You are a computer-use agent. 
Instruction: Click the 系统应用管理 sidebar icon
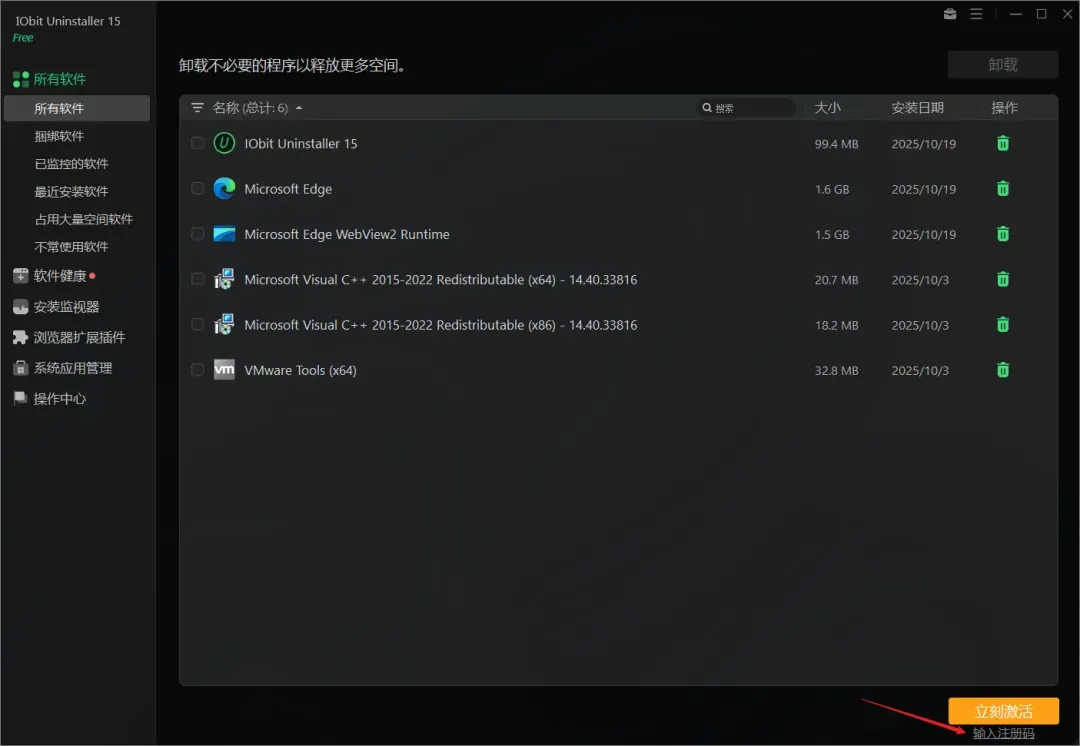point(21,368)
